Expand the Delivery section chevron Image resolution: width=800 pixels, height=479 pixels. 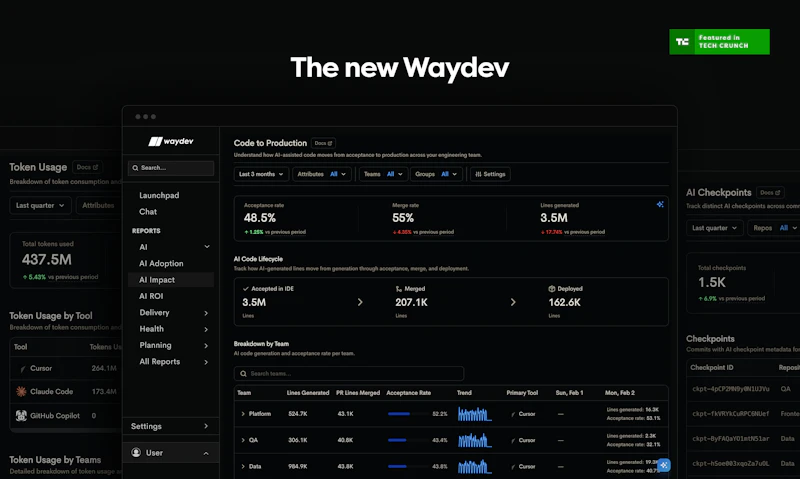click(x=206, y=313)
